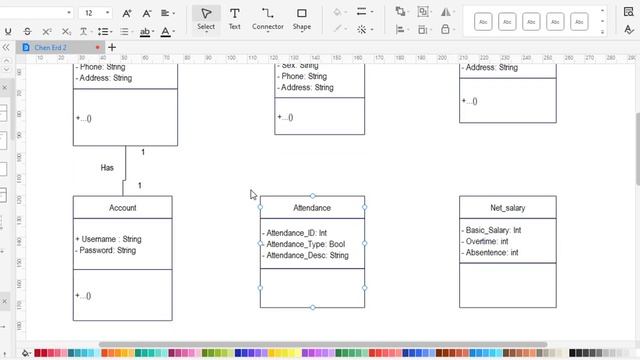Open bullet list options
Screen dimensions: 640x360
105,31
